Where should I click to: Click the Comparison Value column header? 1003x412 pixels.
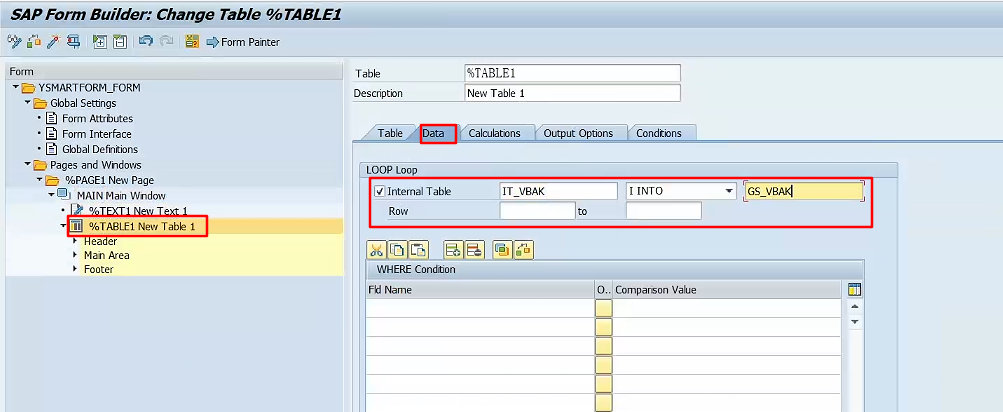tap(727, 290)
